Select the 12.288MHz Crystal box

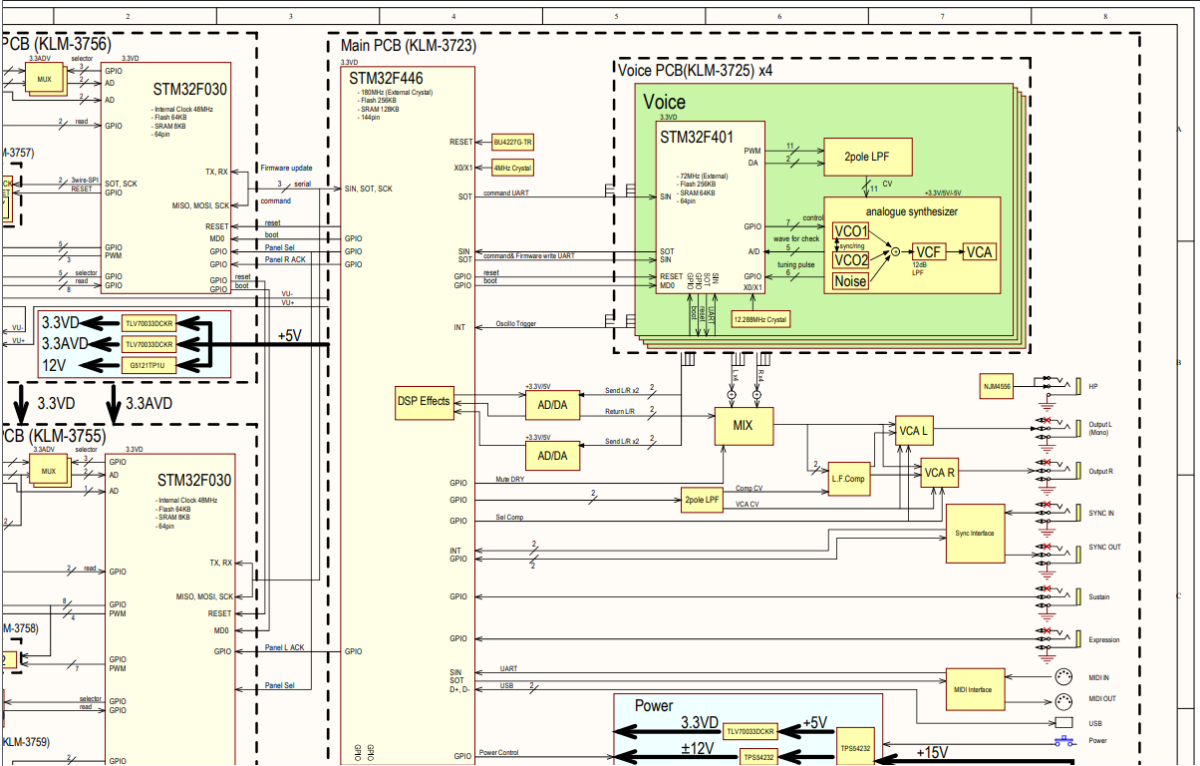761,318
